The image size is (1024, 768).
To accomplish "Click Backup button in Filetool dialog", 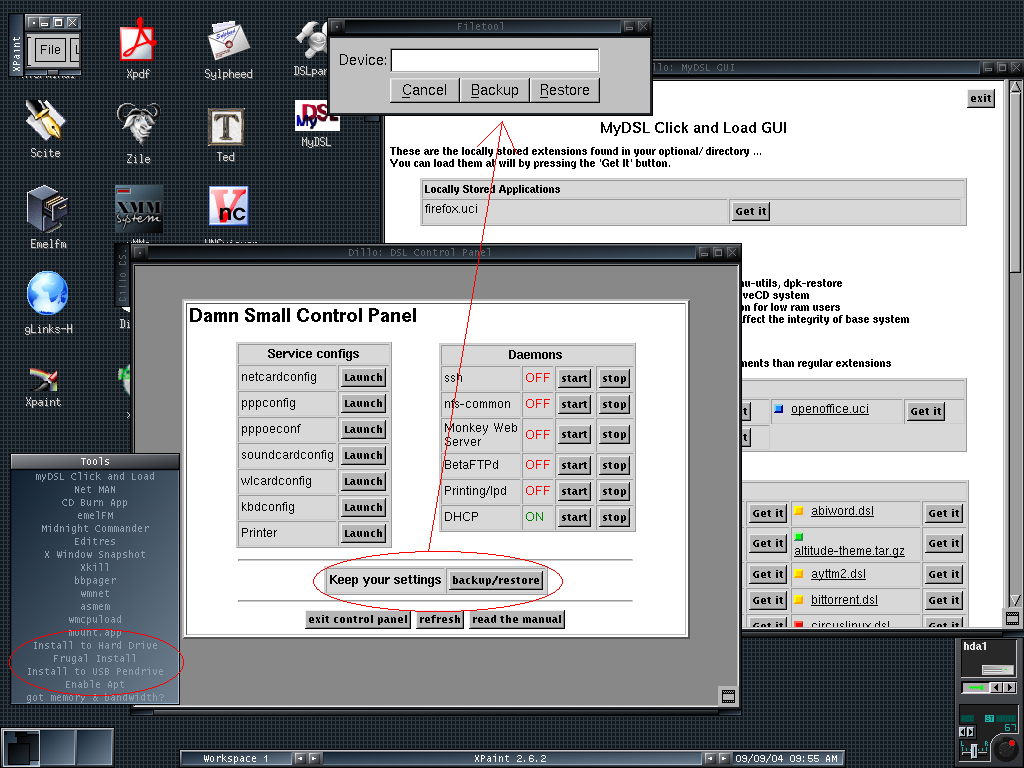I will click(x=494, y=90).
